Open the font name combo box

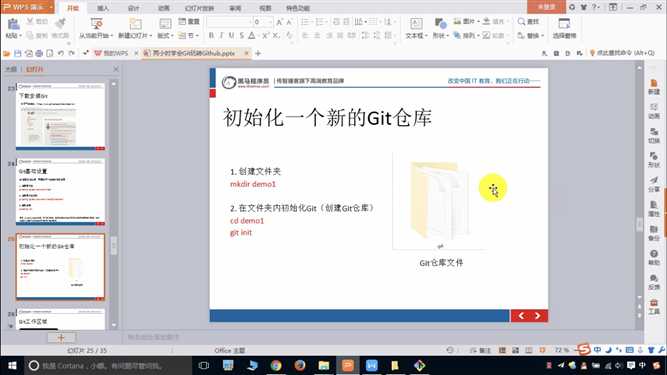click(x=229, y=22)
